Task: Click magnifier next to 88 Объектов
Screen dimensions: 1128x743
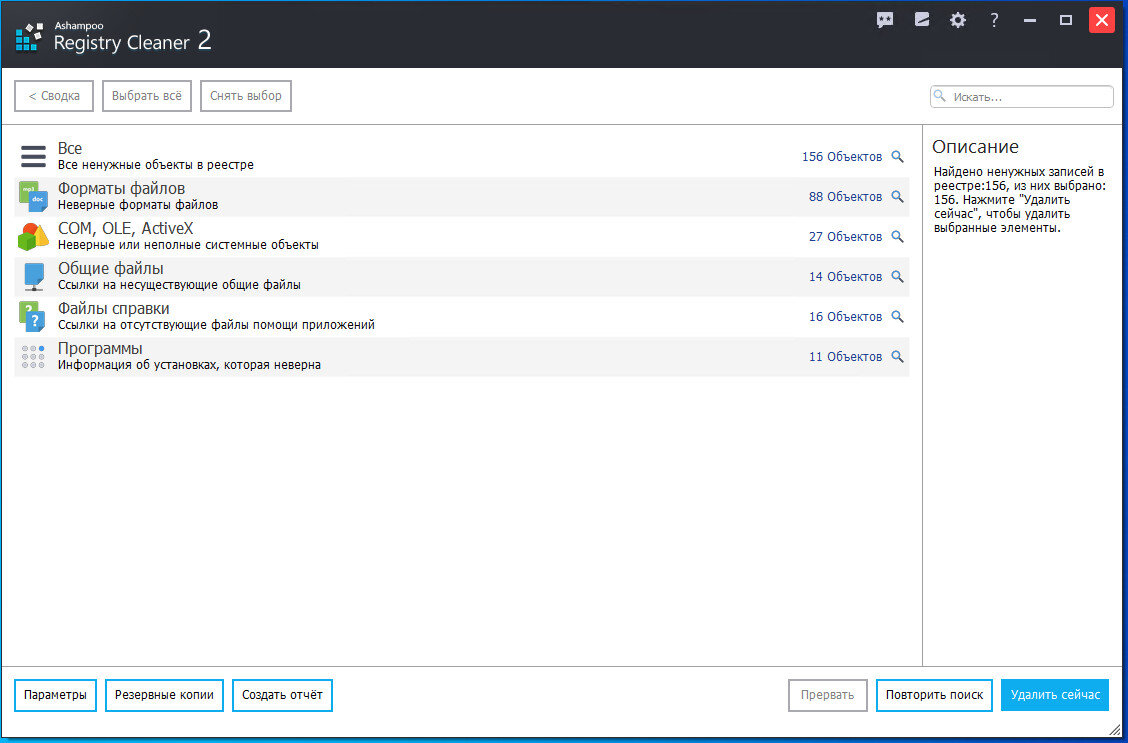Action: coord(897,196)
